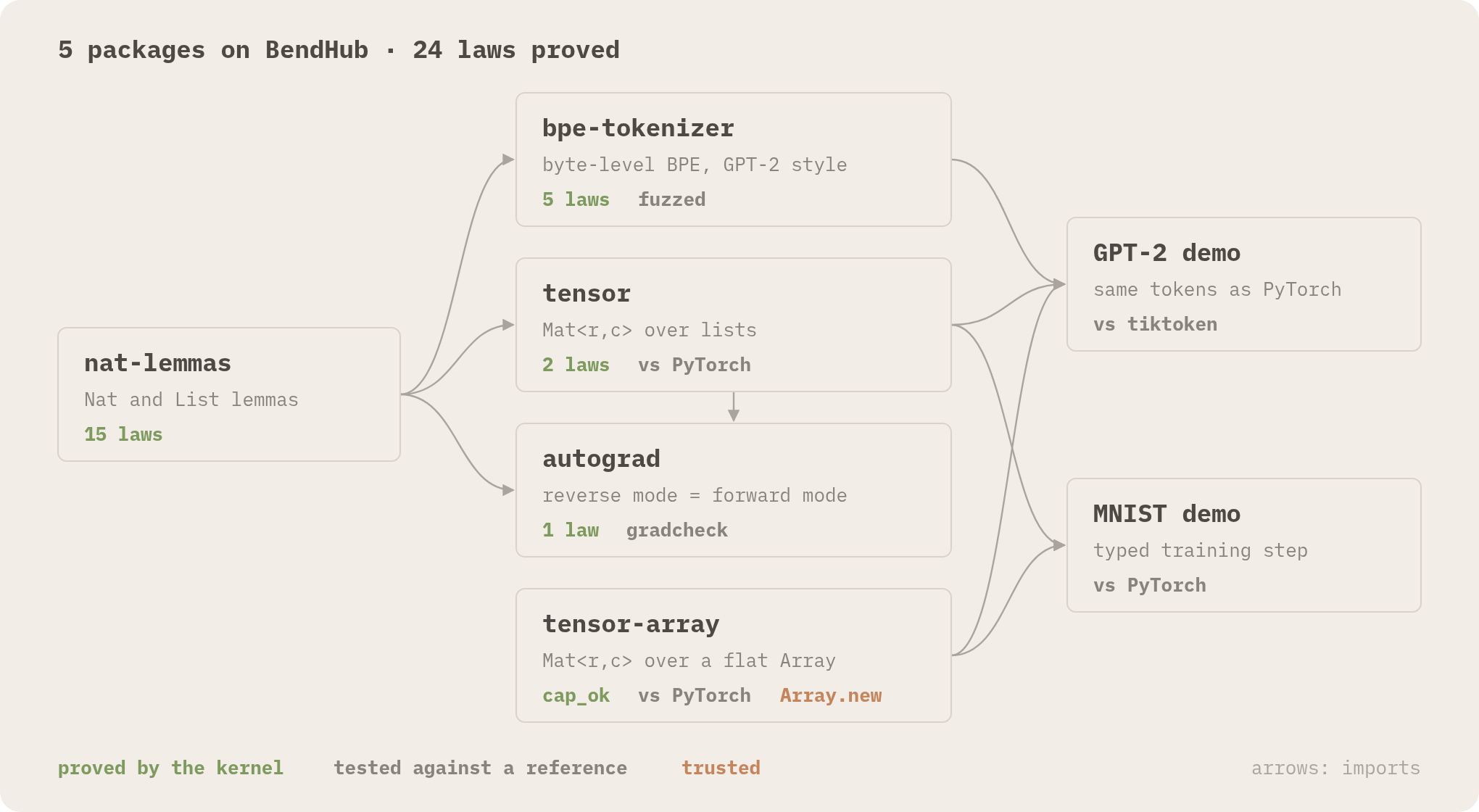This screenshot has width=1479, height=812.
Task: Click the '2 laws' badge in tensor
Action: (x=576, y=365)
